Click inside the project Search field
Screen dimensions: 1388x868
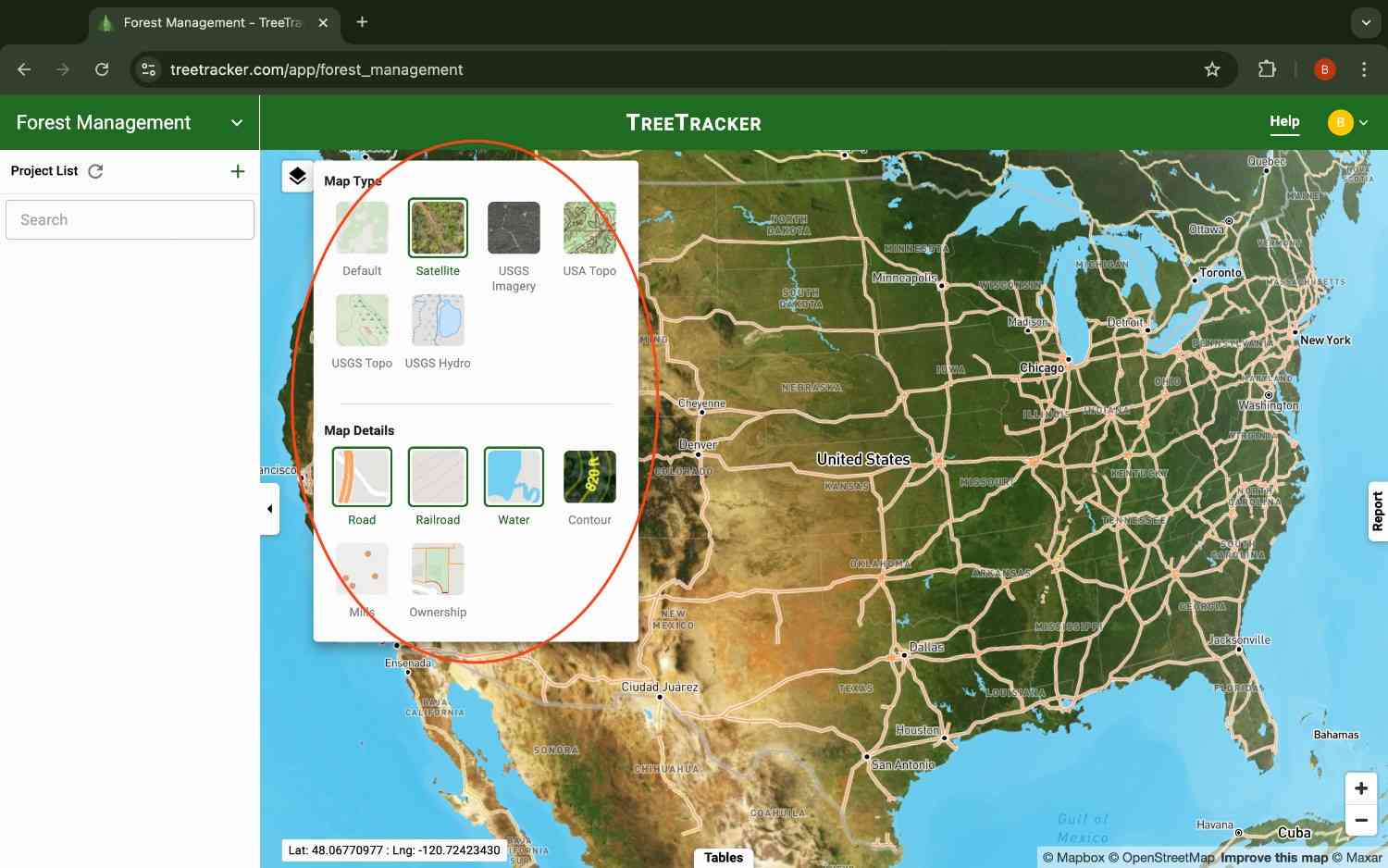[x=130, y=219]
